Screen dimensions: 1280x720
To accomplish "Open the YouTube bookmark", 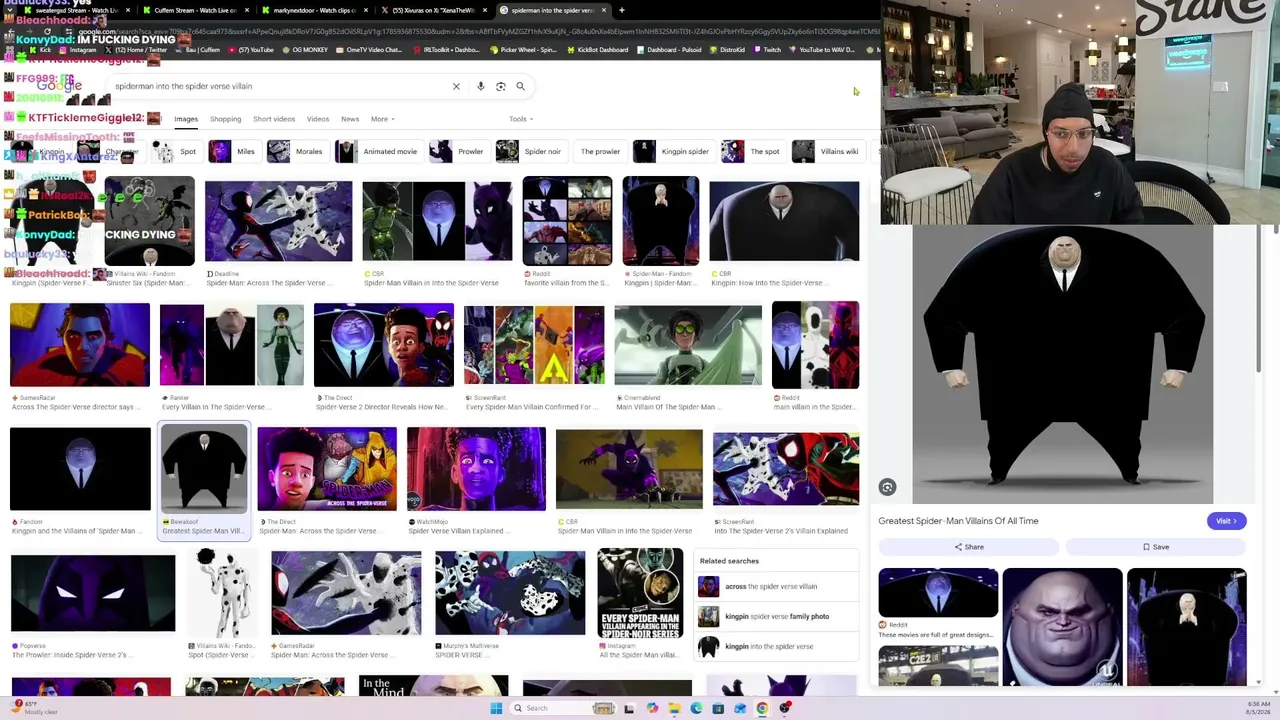I will point(249,49).
